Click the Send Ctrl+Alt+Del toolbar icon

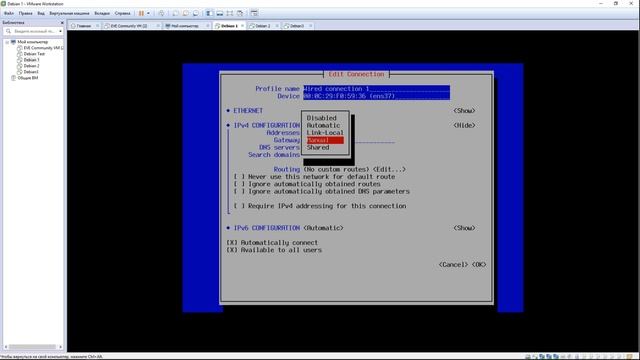[162, 13]
